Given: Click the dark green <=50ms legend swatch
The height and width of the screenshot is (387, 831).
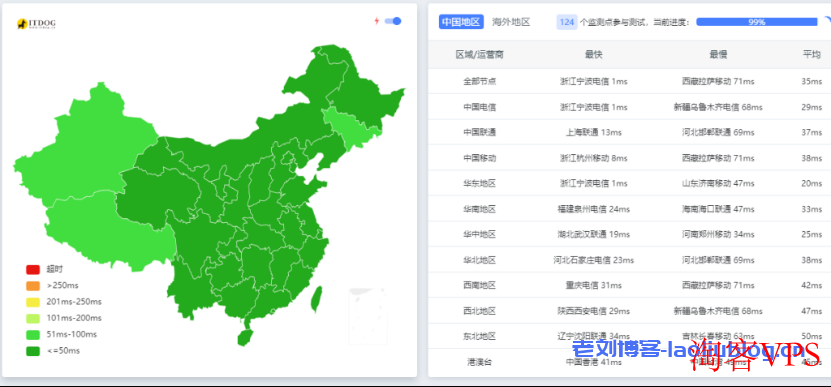Looking at the screenshot, I should (33, 351).
